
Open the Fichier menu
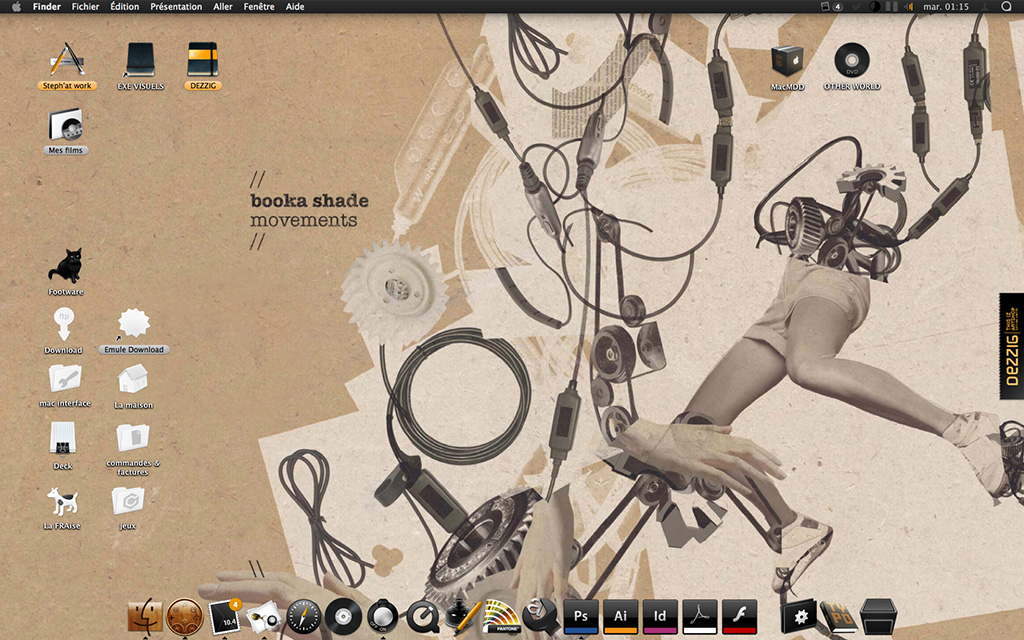coord(86,7)
